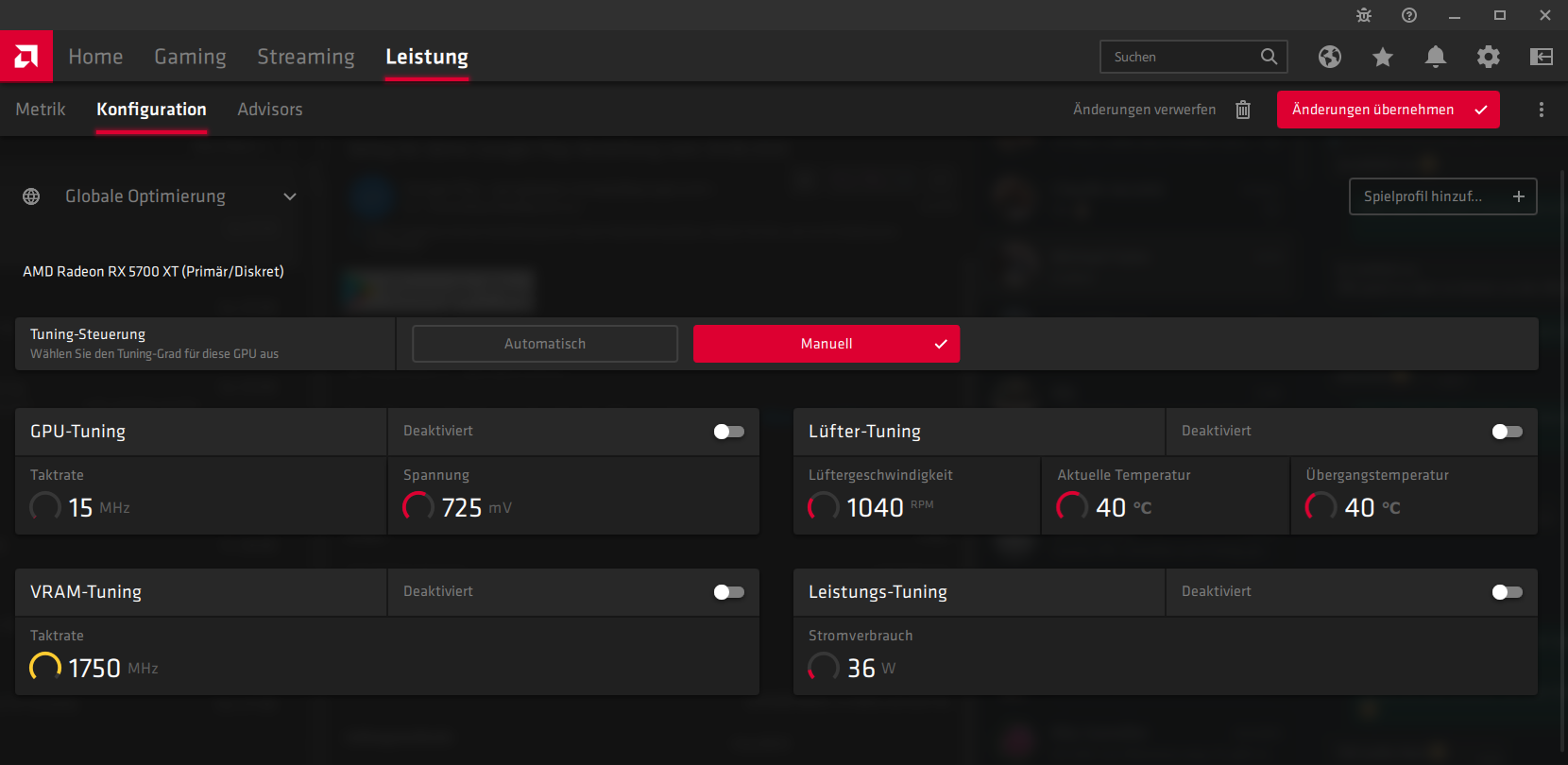Click the search magnifier icon

(x=1270, y=57)
